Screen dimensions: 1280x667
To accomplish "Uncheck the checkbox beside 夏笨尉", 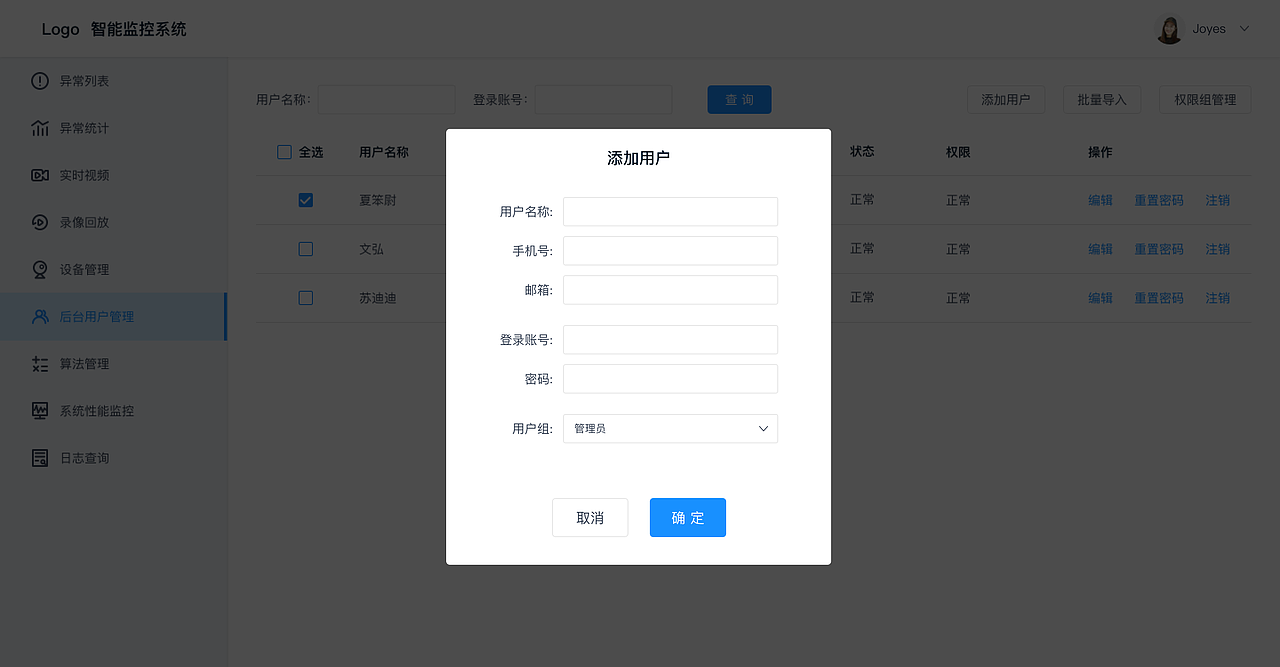I will (x=305, y=199).
